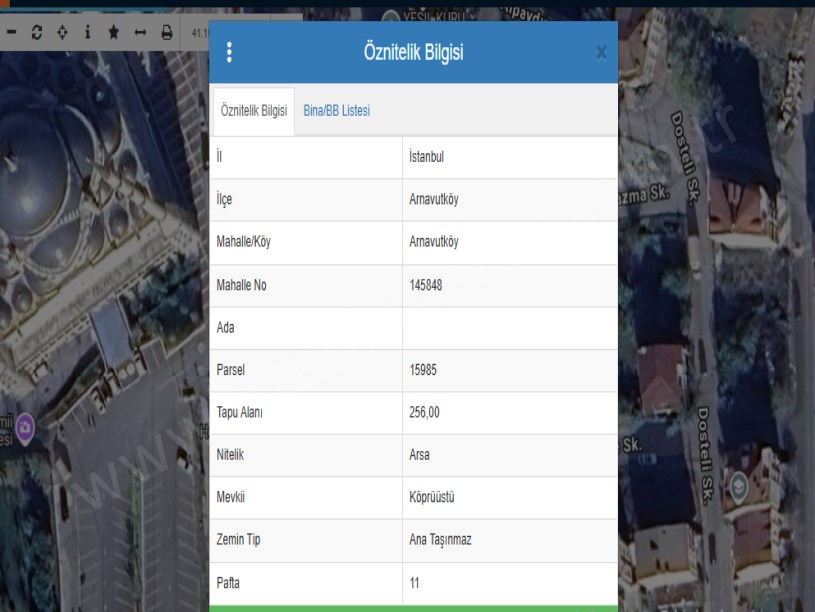815x612 pixels.
Task: Click the Tapu Alanı value 256,00
Action: coord(425,412)
